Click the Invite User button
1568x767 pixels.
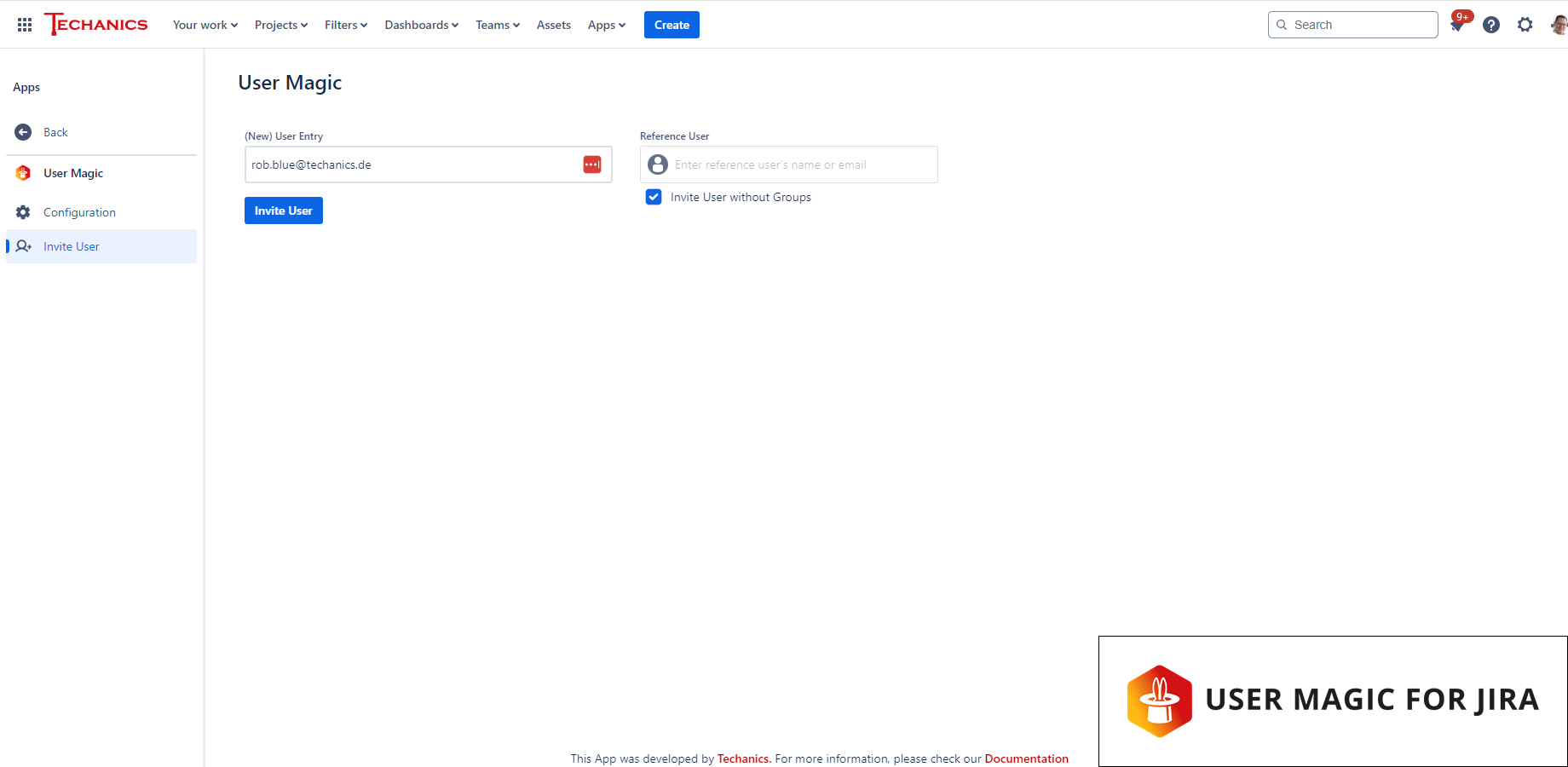click(x=284, y=210)
